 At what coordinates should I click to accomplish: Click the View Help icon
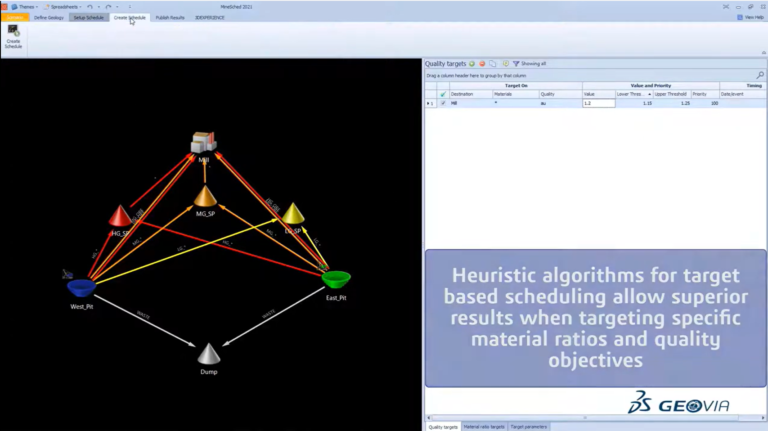pos(740,17)
